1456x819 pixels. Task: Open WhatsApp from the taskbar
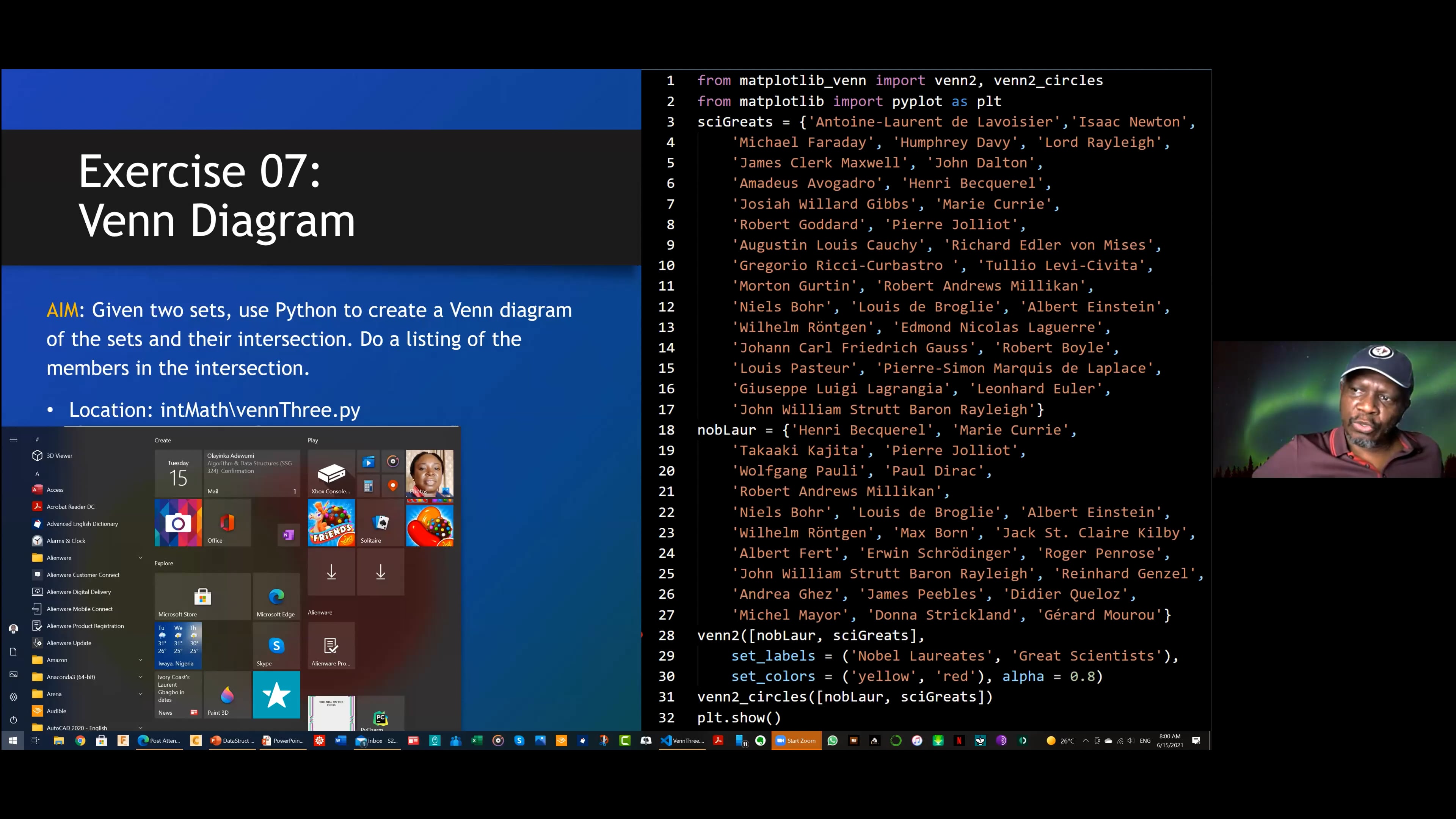click(832, 741)
